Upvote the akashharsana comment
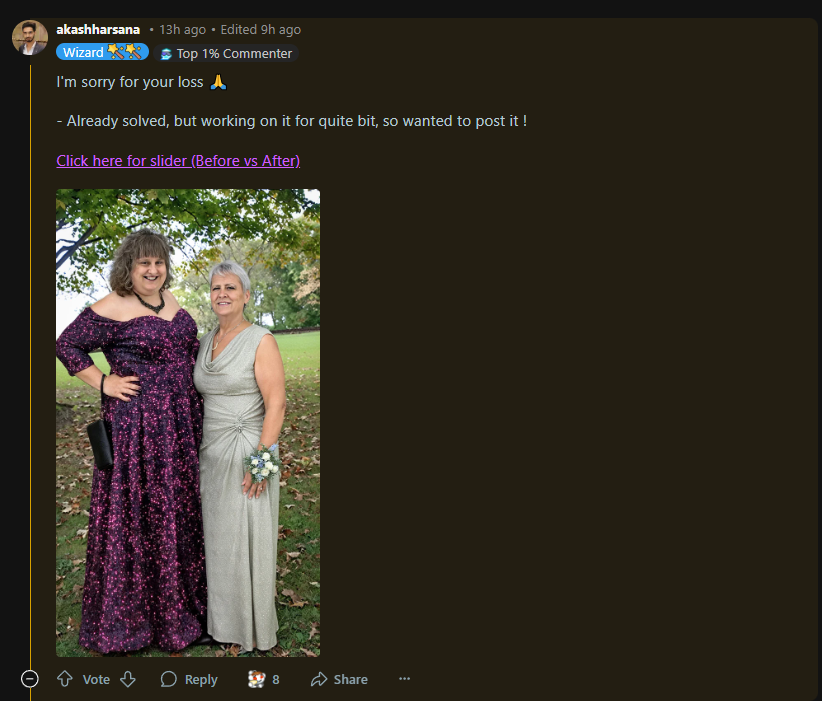The height and width of the screenshot is (701, 822). tap(65, 679)
